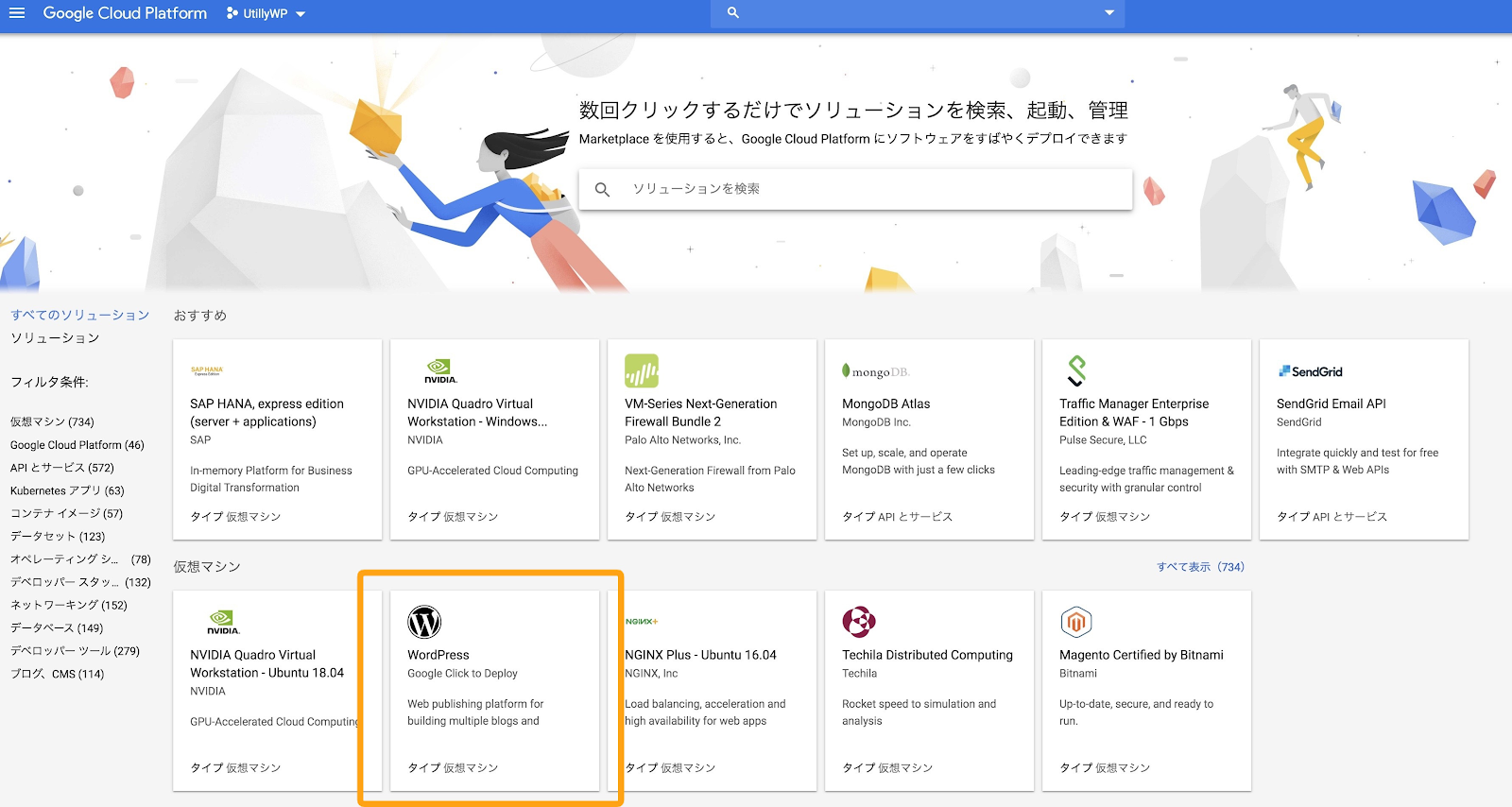Open VM-Series Next-Generation Firewall Bundle 2 title

(701, 413)
